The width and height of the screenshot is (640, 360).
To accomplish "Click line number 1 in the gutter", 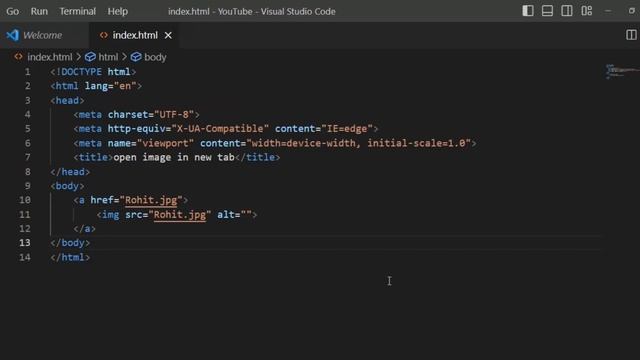I will point(27,72).
